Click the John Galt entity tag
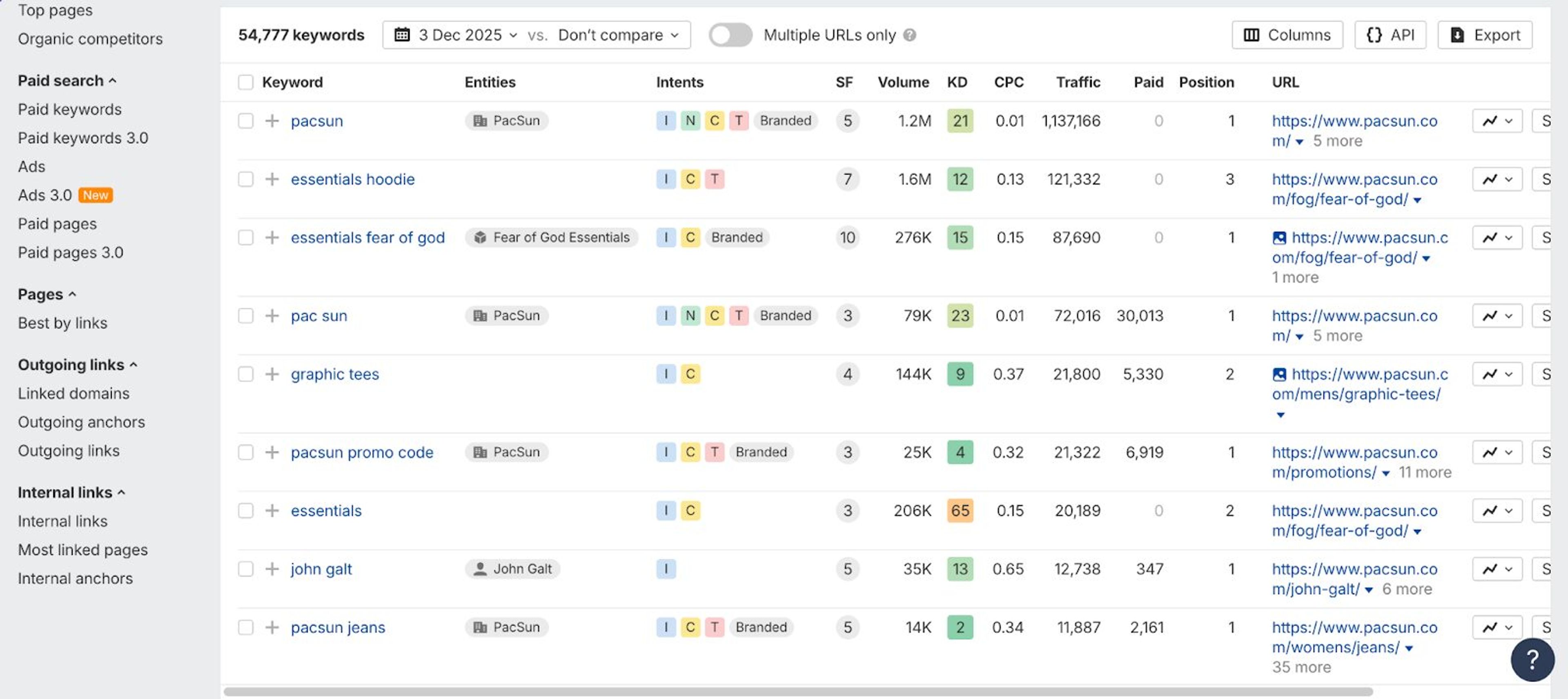The image size is (1568, 699). click(512, 569)
